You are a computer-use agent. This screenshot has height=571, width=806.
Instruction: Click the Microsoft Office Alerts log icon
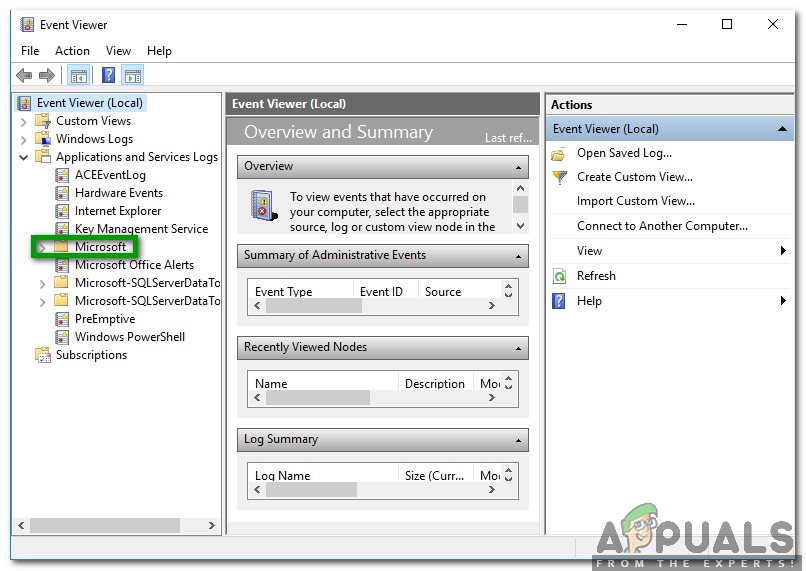62,265
